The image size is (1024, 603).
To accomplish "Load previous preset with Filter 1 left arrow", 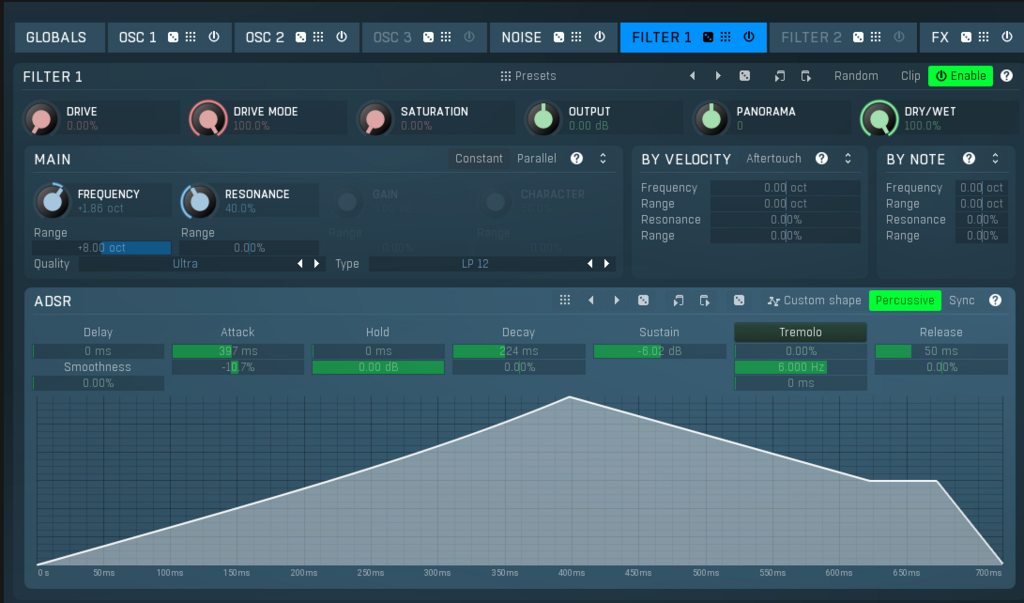I will 691,76.
